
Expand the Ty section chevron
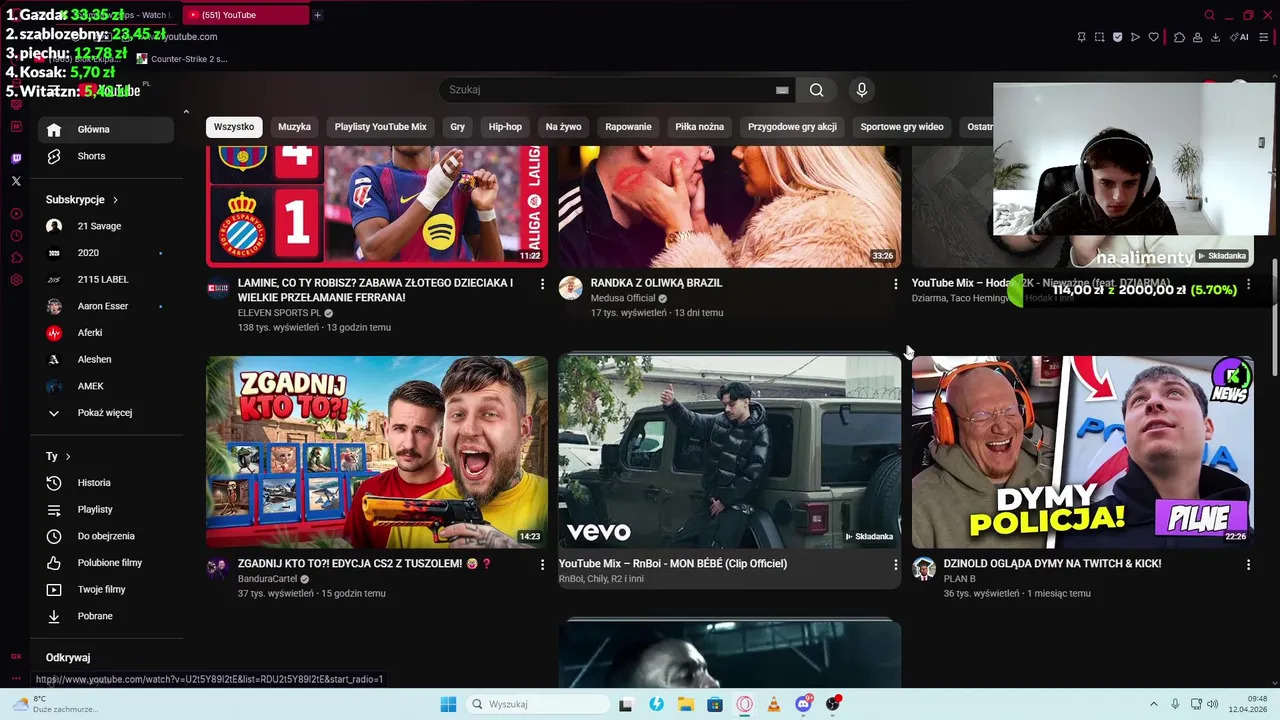pyautogui.click(x=68, y=456)
